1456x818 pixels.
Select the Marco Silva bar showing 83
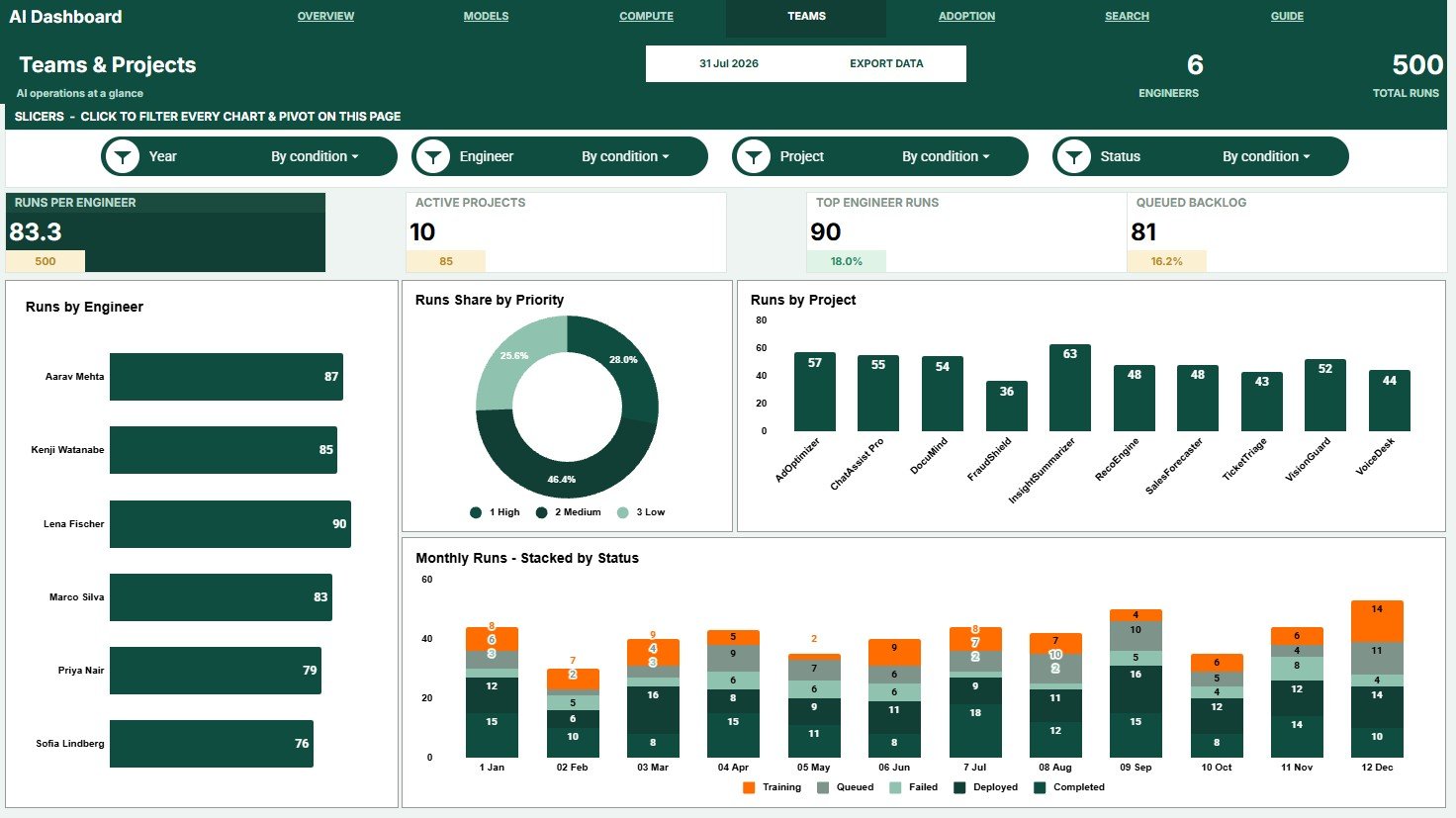221,597
